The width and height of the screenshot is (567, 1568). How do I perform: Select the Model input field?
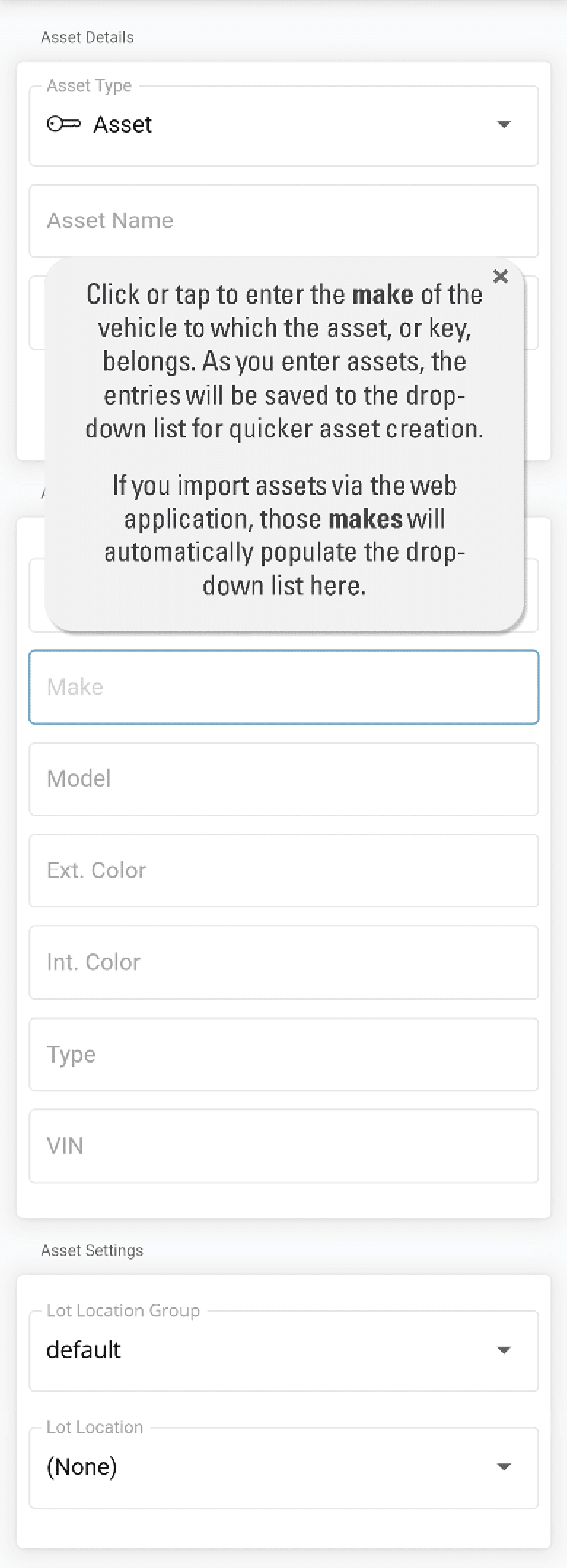pos(283,779)
